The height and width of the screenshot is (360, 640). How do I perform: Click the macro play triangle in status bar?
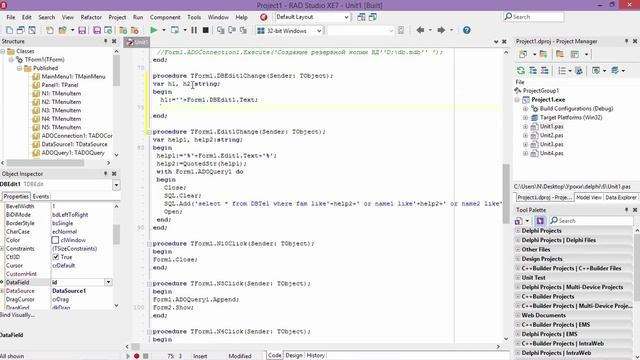pyautogui.click(x=128, y=356)
